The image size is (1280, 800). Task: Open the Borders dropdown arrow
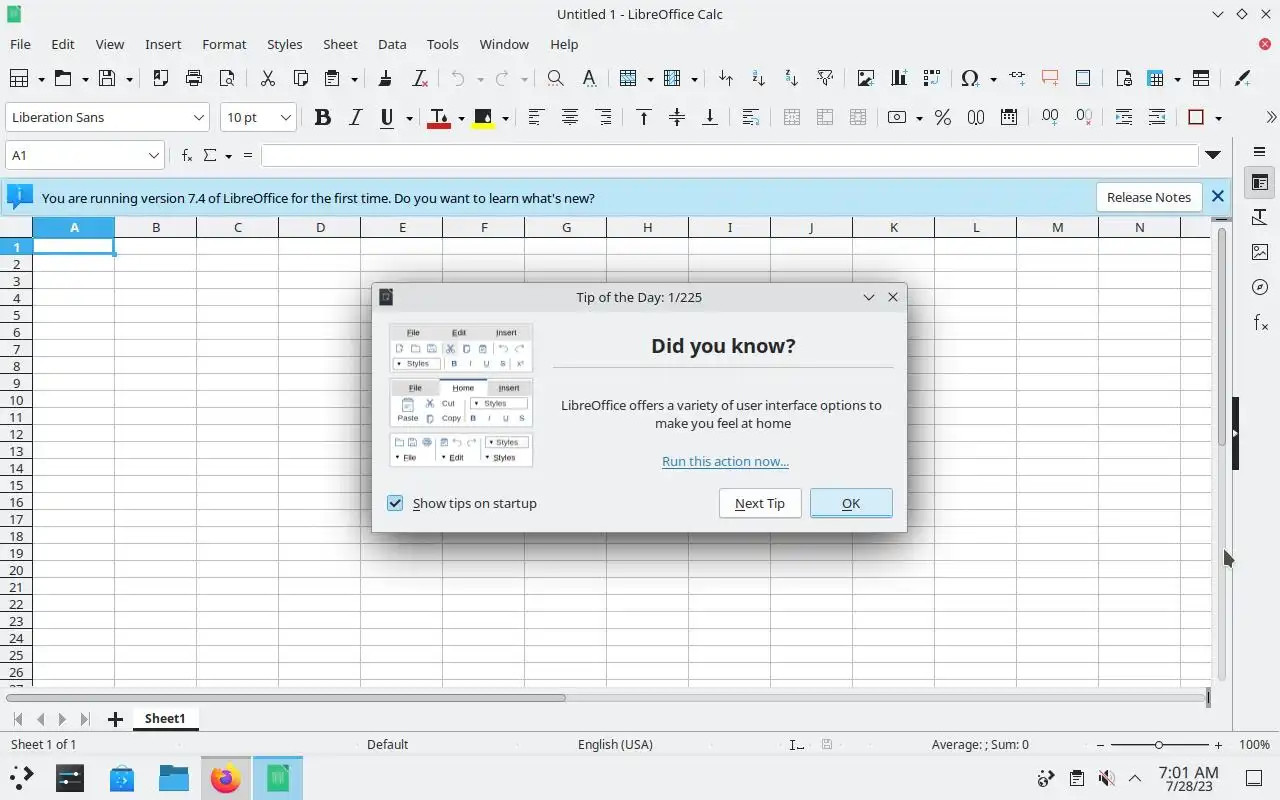(x=1218, y=118)
